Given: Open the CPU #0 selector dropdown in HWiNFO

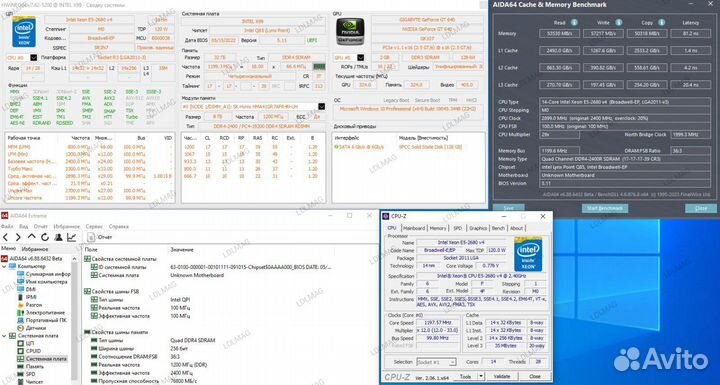Looking at the screenshot, I should tap(34, 58).
